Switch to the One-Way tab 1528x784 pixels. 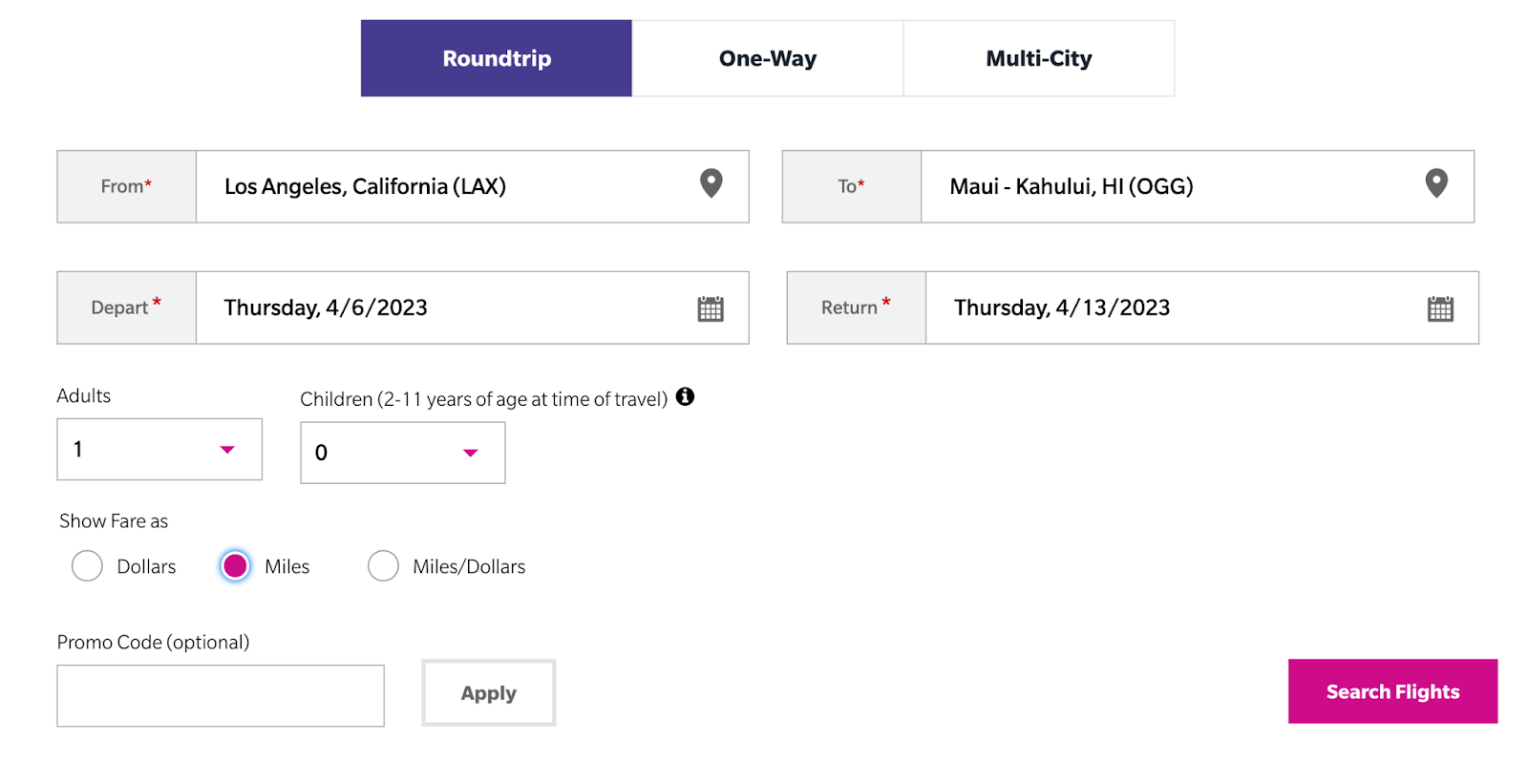click(x=768, y=58)
